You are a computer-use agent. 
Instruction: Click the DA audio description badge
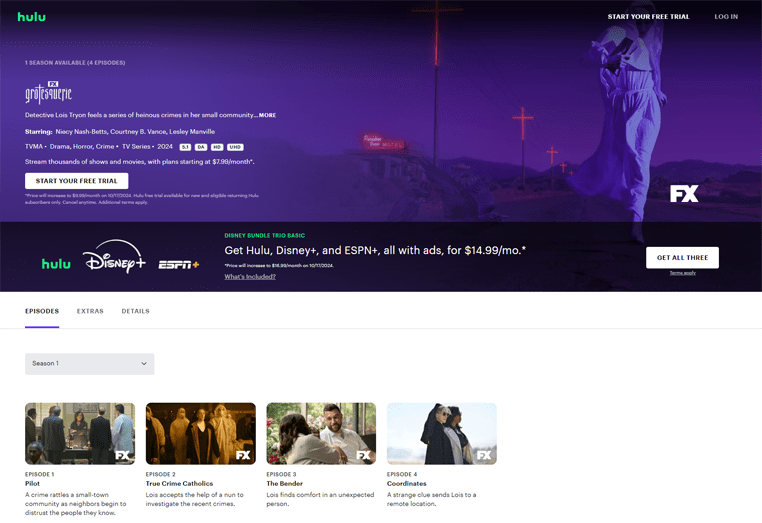click(201, 147)
